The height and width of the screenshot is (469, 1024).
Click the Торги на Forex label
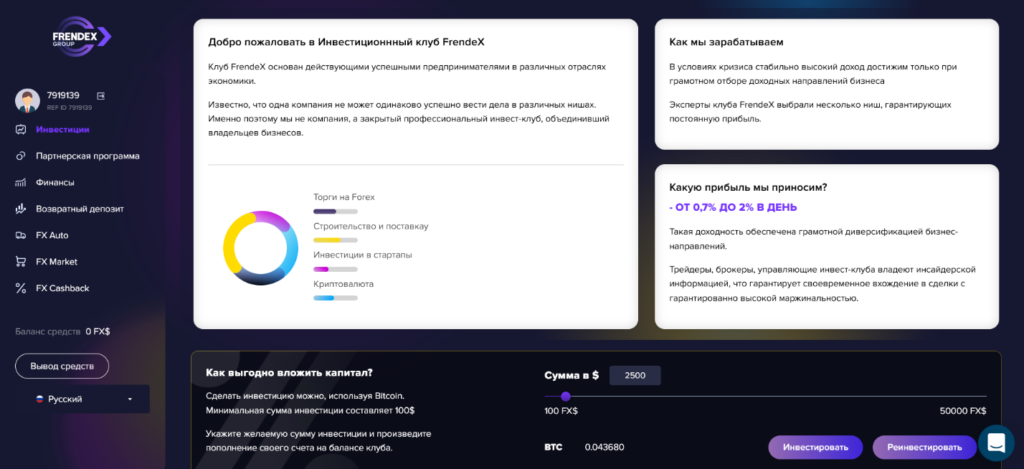pyautogui.click(x=344, y=197)
